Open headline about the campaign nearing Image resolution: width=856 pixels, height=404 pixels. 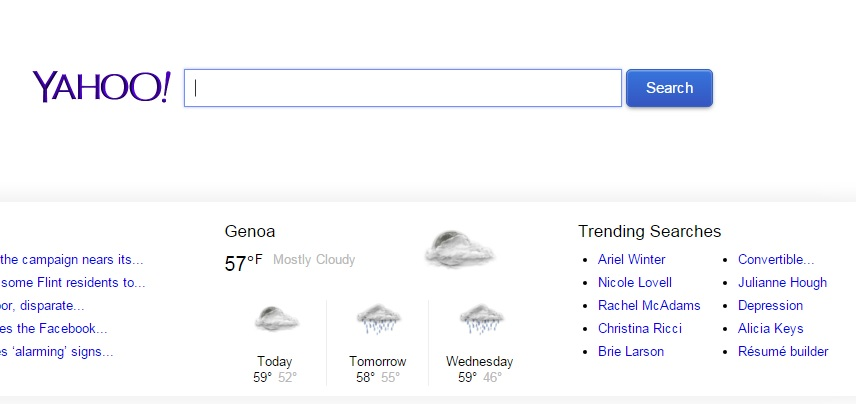tap(71, 259)
